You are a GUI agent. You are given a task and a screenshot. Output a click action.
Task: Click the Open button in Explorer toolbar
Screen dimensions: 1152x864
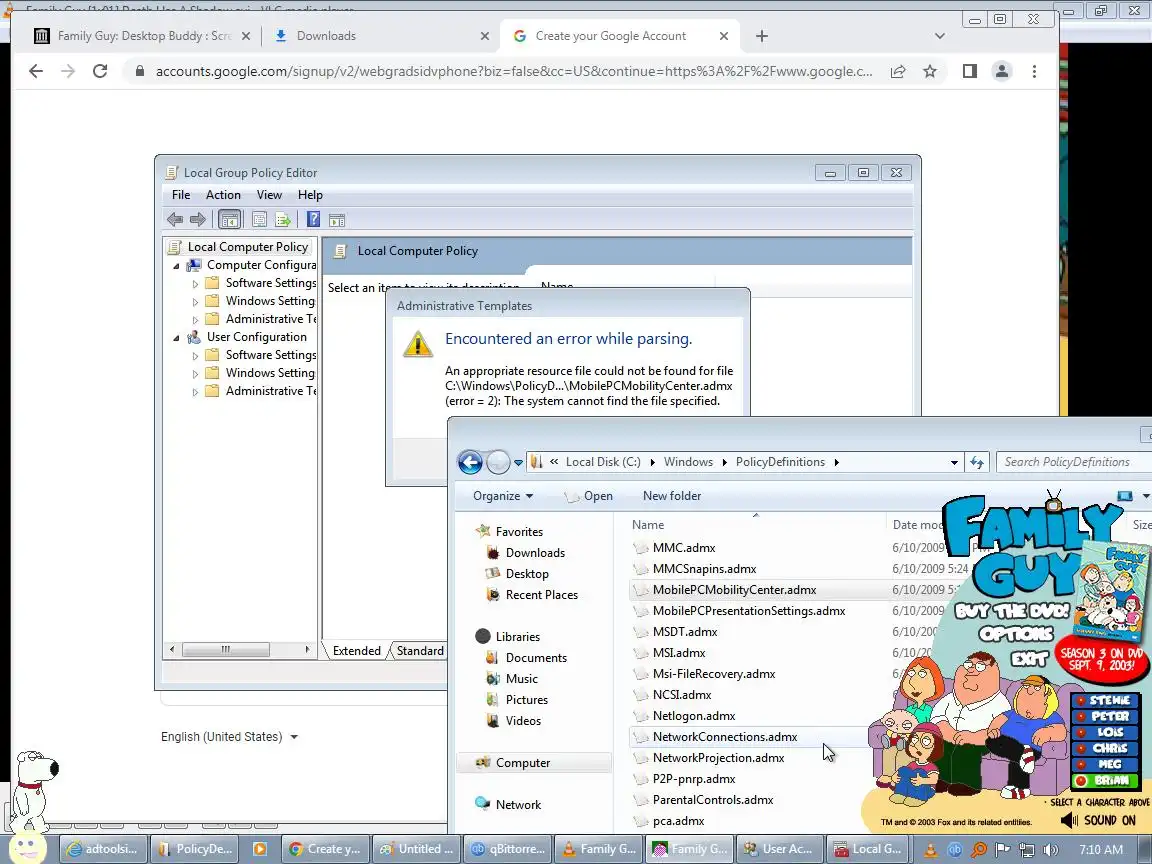tap(588, 496)
